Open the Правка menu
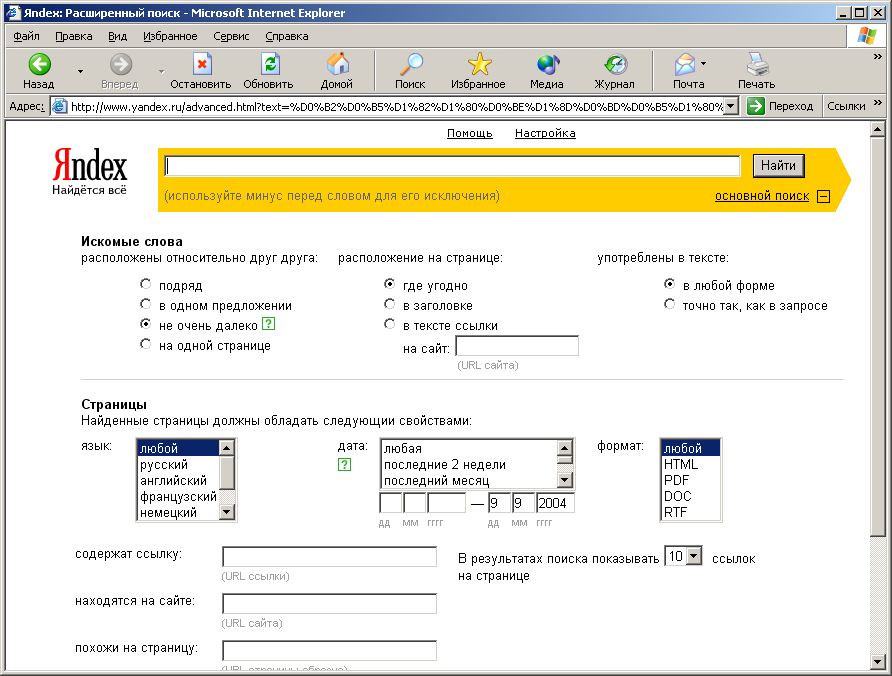The image size is (892, 676). pos(73,36)
